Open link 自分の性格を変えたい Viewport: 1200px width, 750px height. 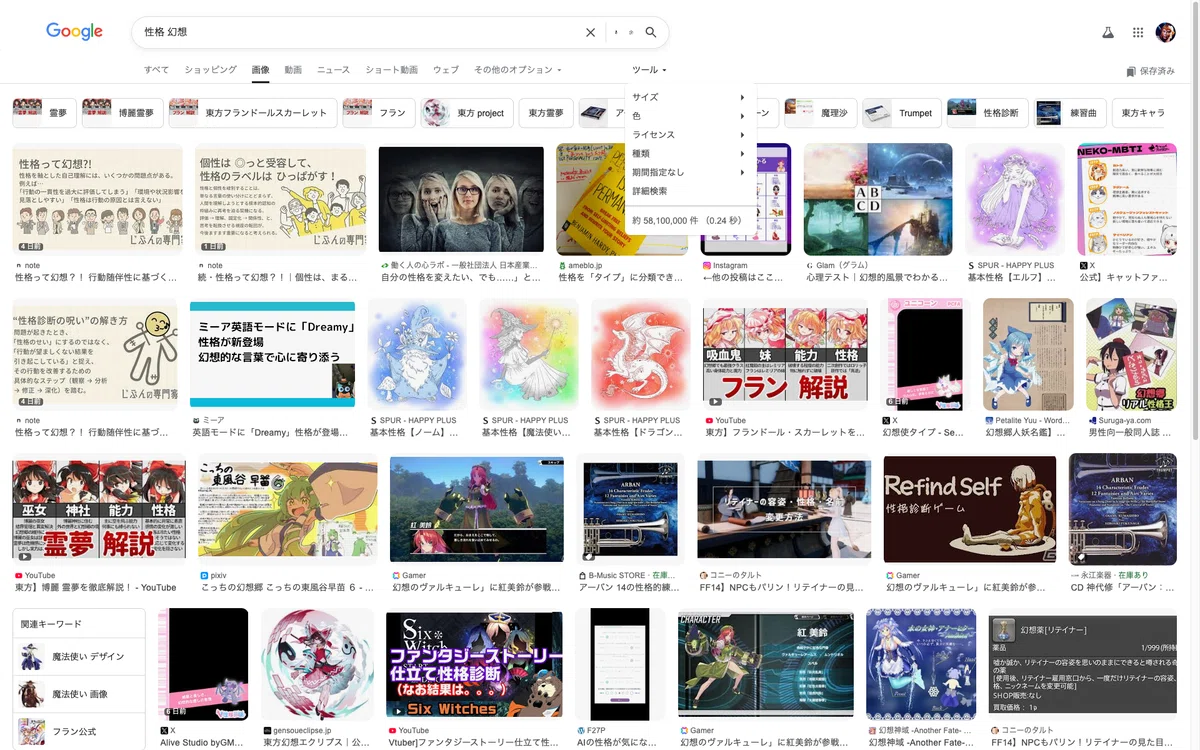point(461,277)
